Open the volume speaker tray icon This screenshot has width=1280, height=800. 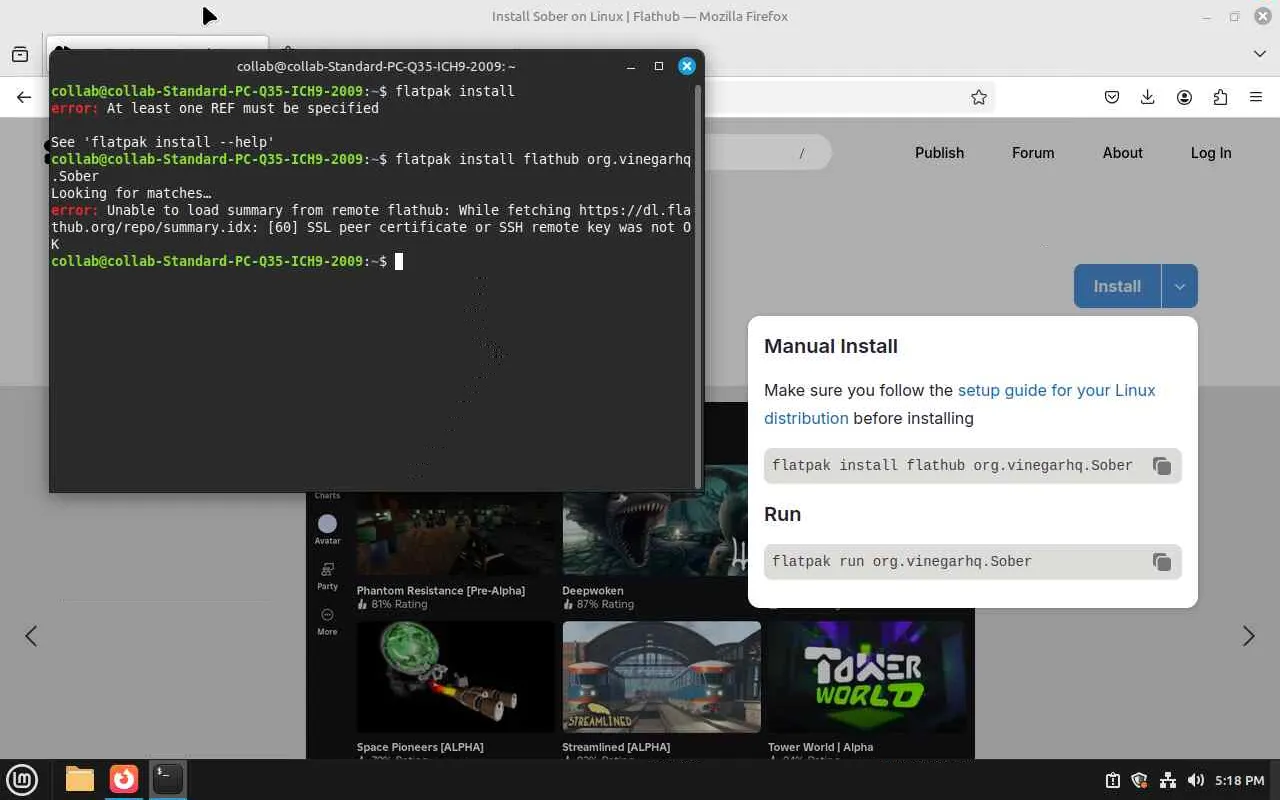coord(1195,780)
